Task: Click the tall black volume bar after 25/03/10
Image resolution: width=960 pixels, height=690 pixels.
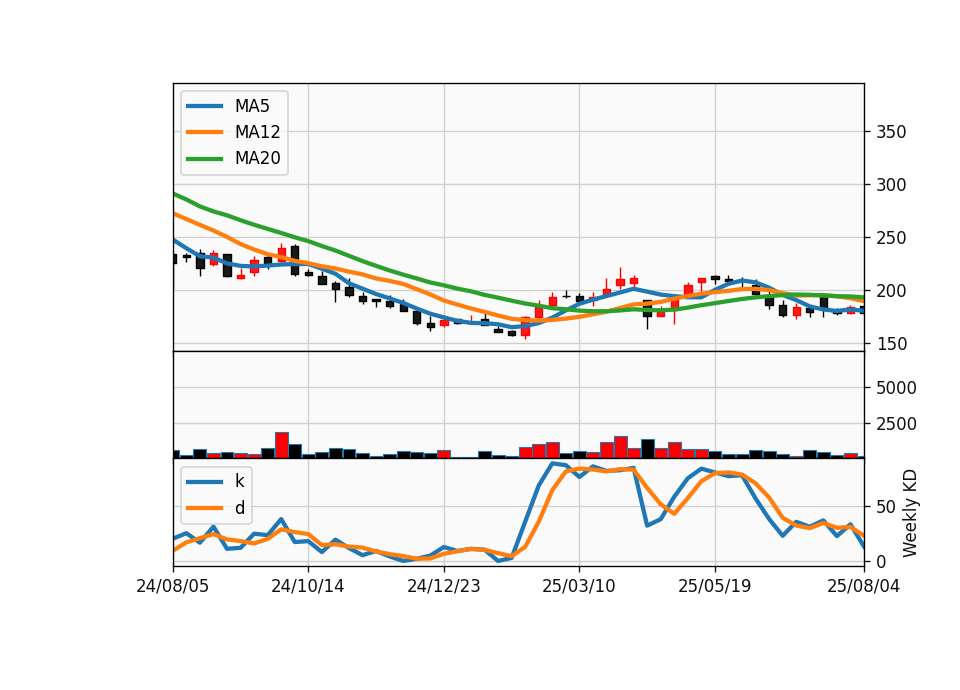Action: 648,449
